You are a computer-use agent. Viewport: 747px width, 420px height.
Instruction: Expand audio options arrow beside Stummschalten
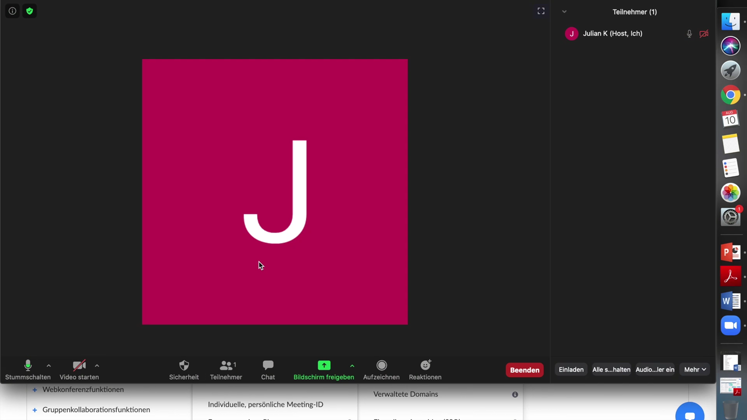click(49, 366)
